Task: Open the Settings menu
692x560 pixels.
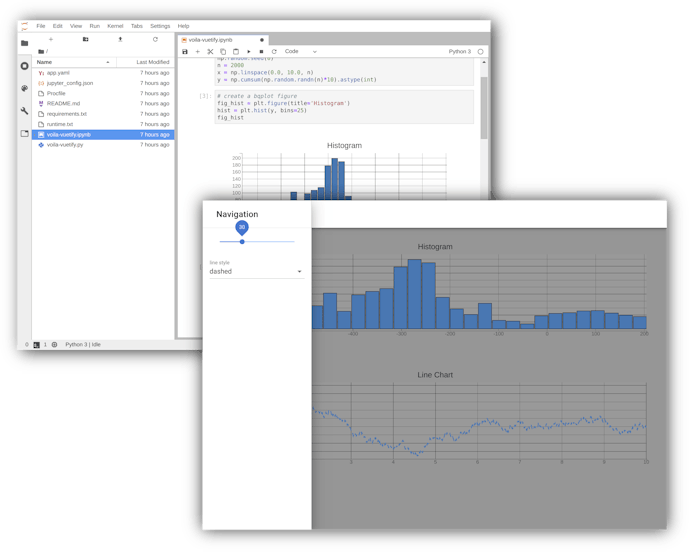Action: pos(160,26)
